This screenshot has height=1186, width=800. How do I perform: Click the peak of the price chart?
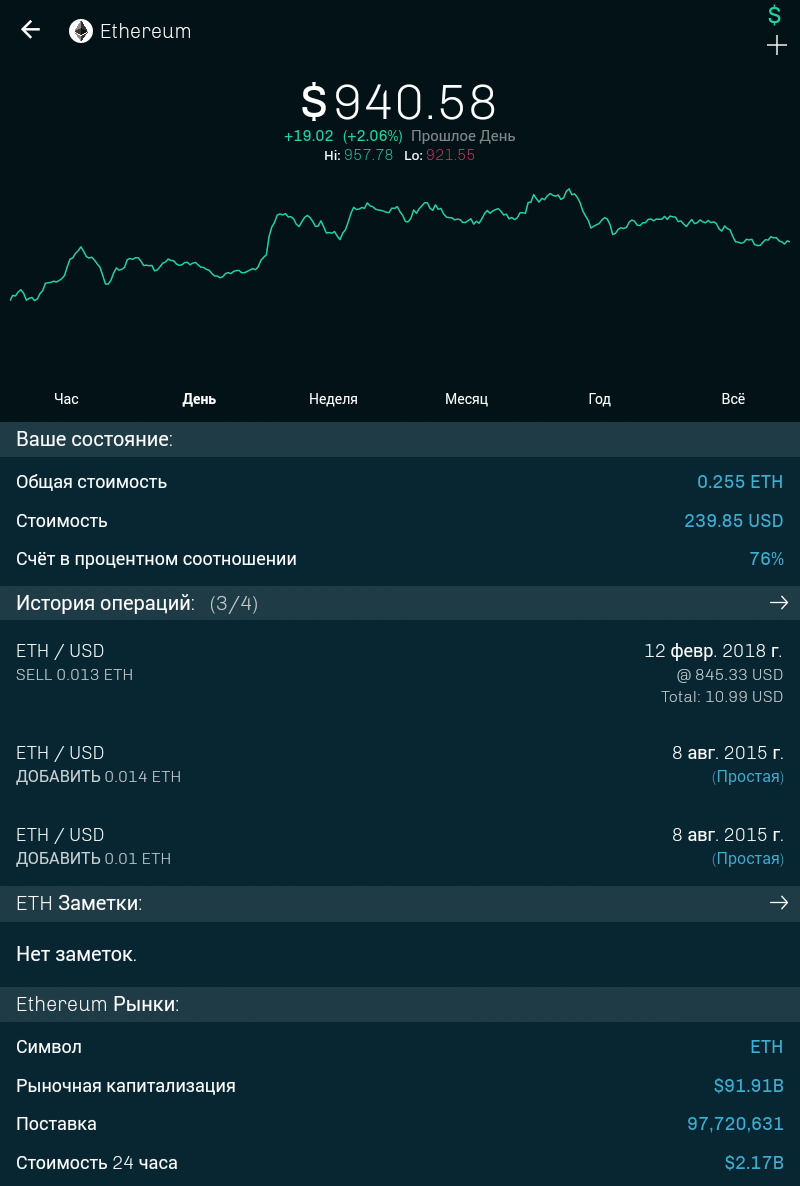click(569, 189)
